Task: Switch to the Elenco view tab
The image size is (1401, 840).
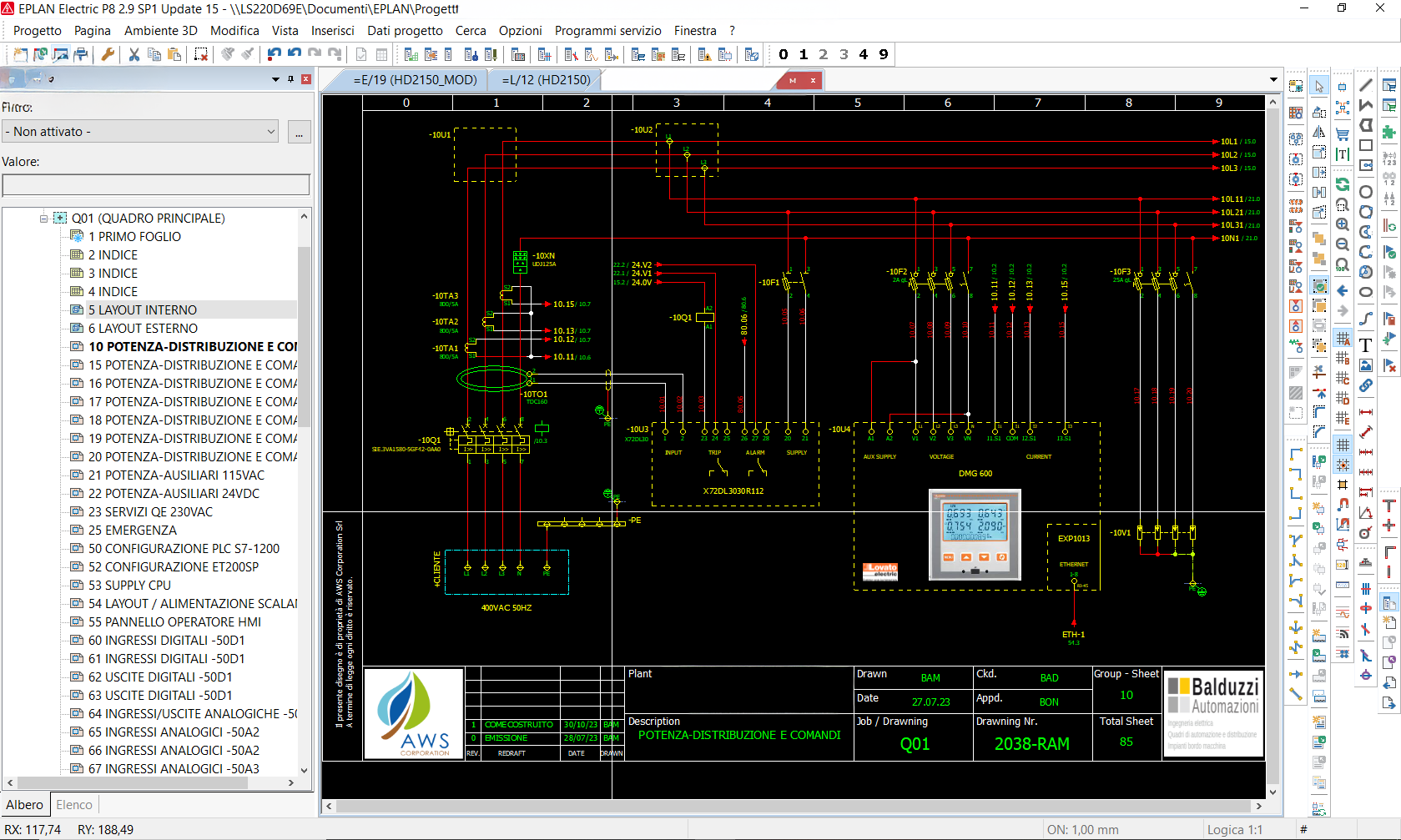Action: click(x=74, y=805)
